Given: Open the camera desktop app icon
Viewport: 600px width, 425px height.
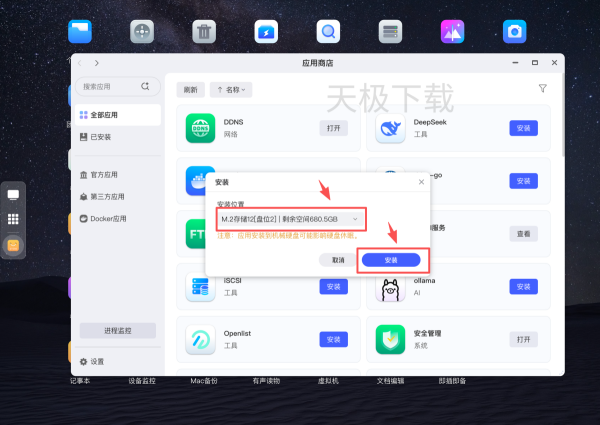Looking at the screenshot, I should [x=514, y=31].
